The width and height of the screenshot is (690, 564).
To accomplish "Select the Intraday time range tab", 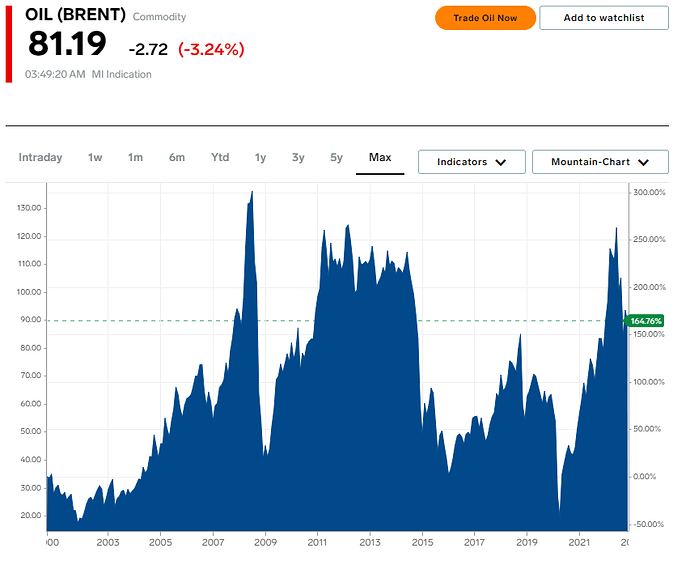I will 40,157.
